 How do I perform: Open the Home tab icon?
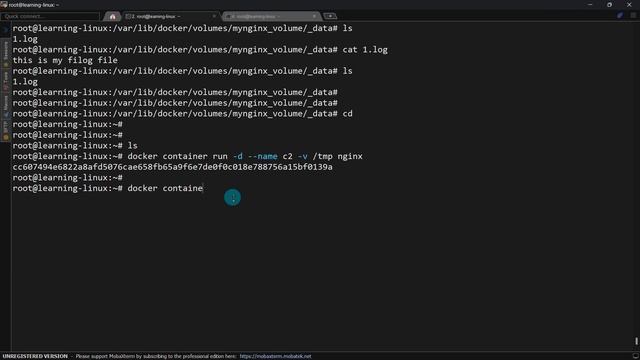coord(112,16)
